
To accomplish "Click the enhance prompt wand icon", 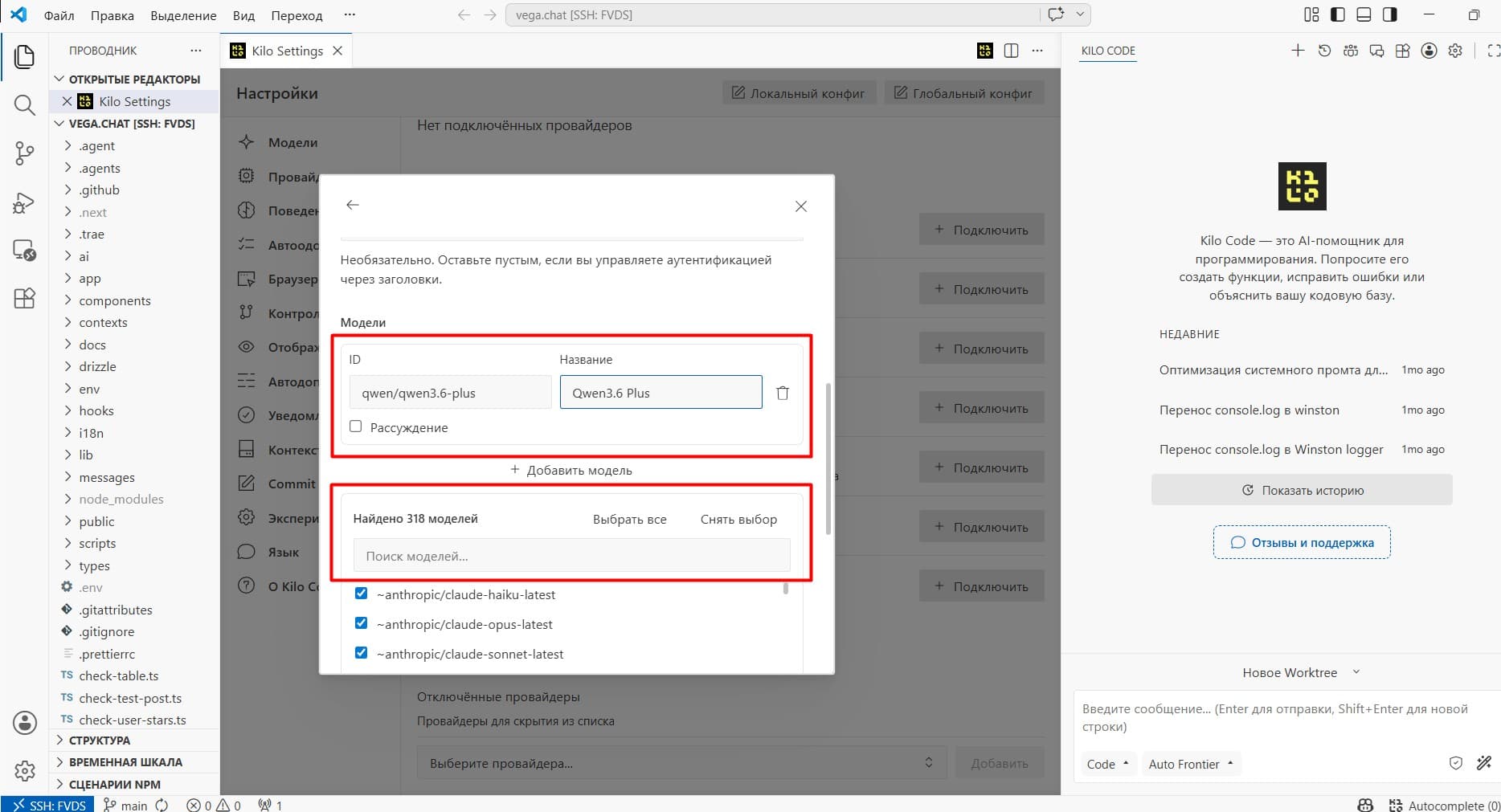I will [1484, 763].
